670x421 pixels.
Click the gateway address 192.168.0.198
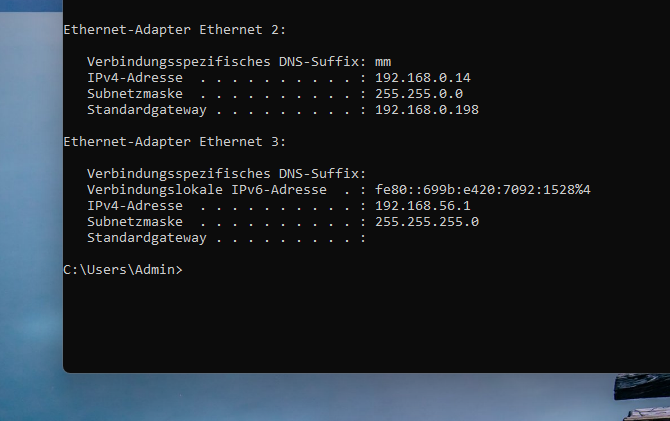click(x=427, y=110)
